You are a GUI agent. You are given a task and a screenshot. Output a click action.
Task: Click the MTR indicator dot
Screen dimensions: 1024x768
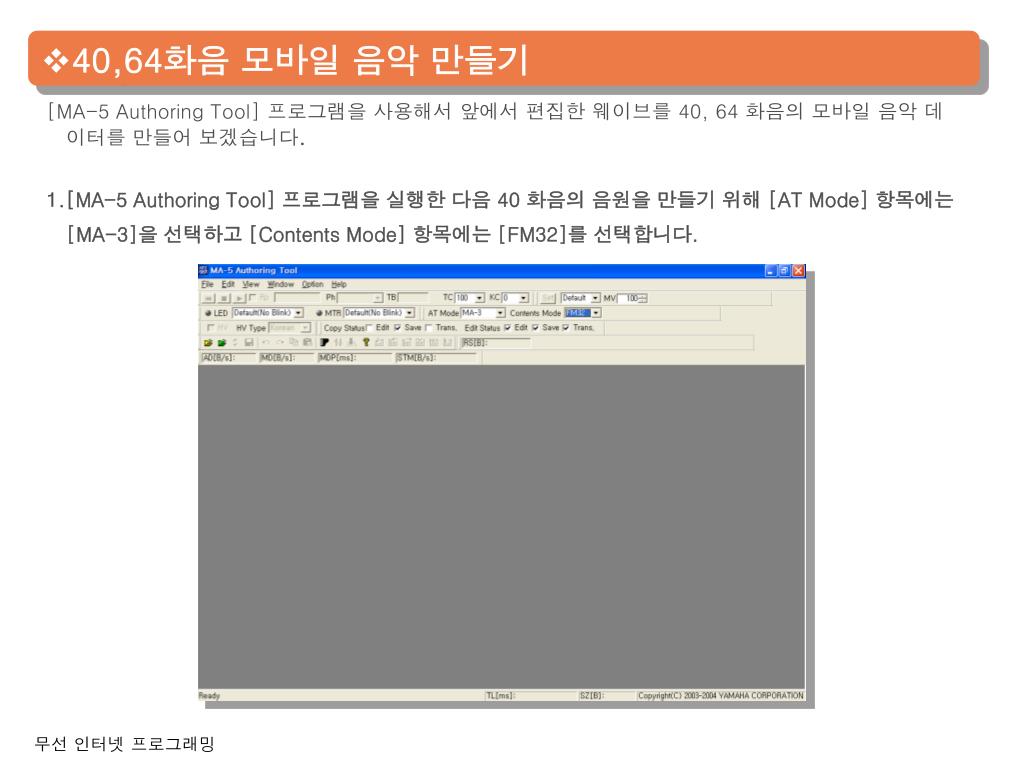[x=319, y=313]
